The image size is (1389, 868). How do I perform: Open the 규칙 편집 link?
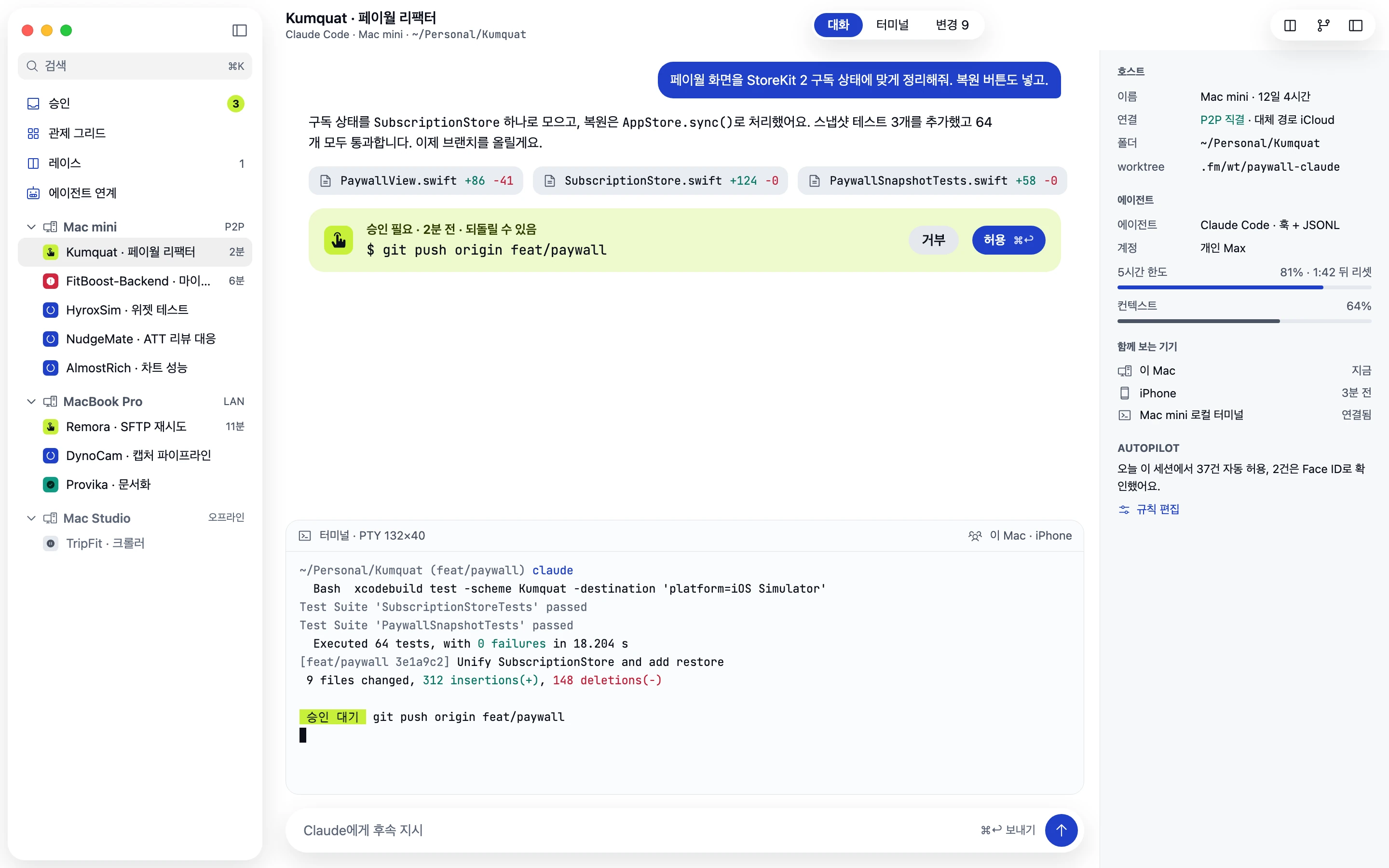(1149, 509)
